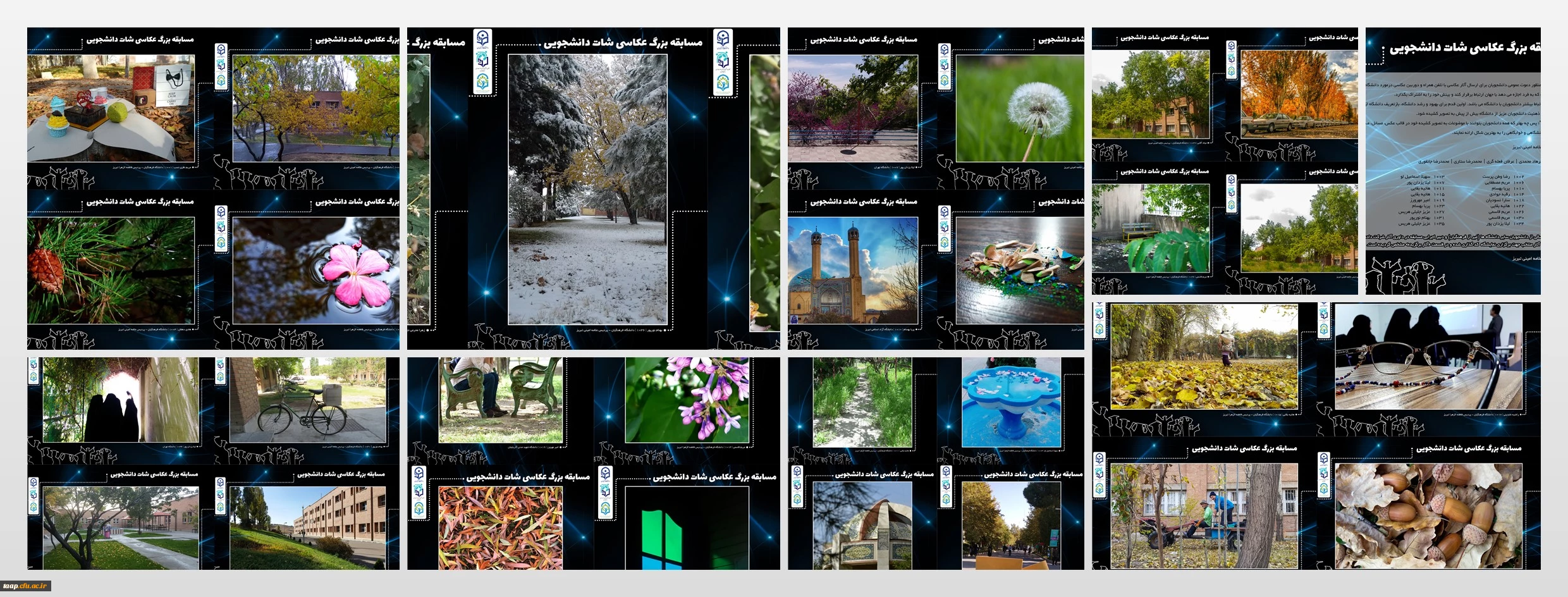Click the bicycle leaning on brick wall photo
This screenshot has height=597, width=1568.
pos(307,400)
